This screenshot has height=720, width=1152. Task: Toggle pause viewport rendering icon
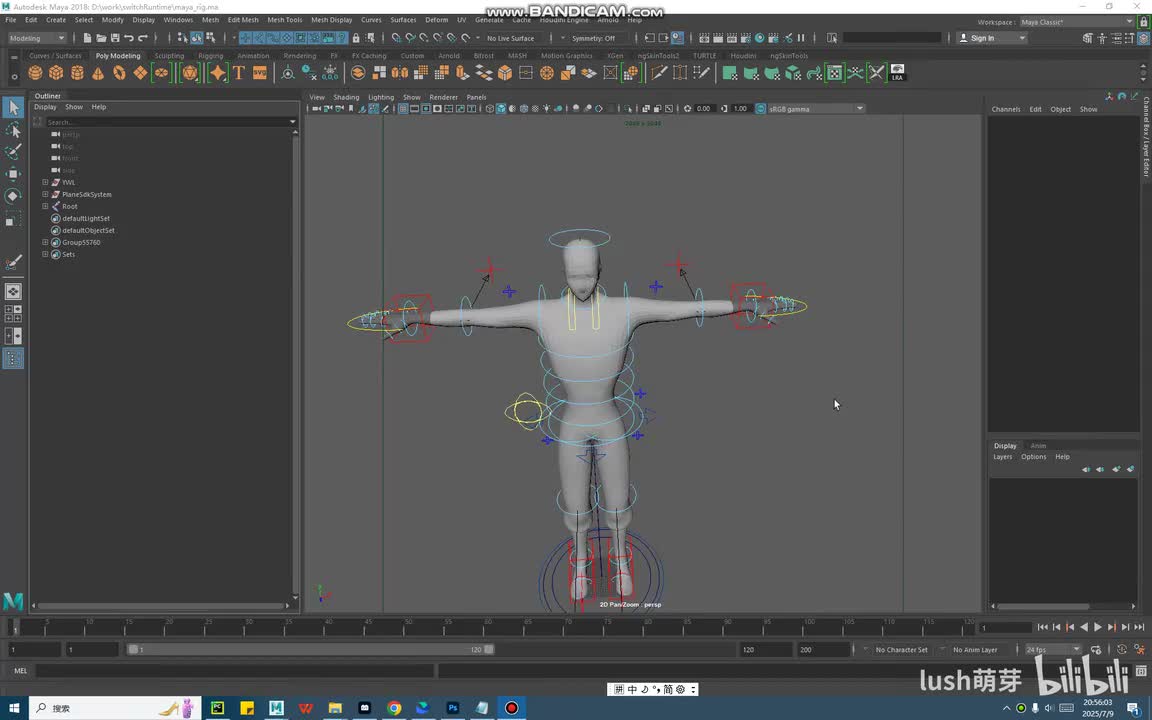pos(800,38)
